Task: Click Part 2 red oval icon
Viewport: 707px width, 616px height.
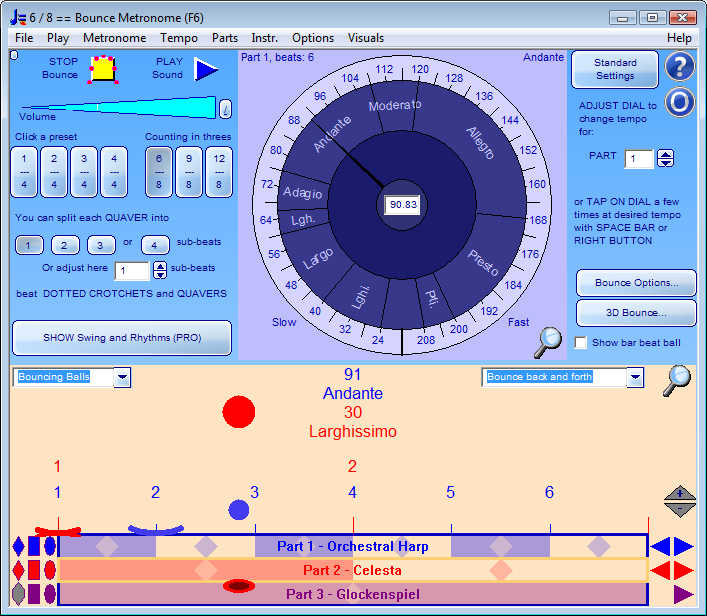Action: click(50, 570)
